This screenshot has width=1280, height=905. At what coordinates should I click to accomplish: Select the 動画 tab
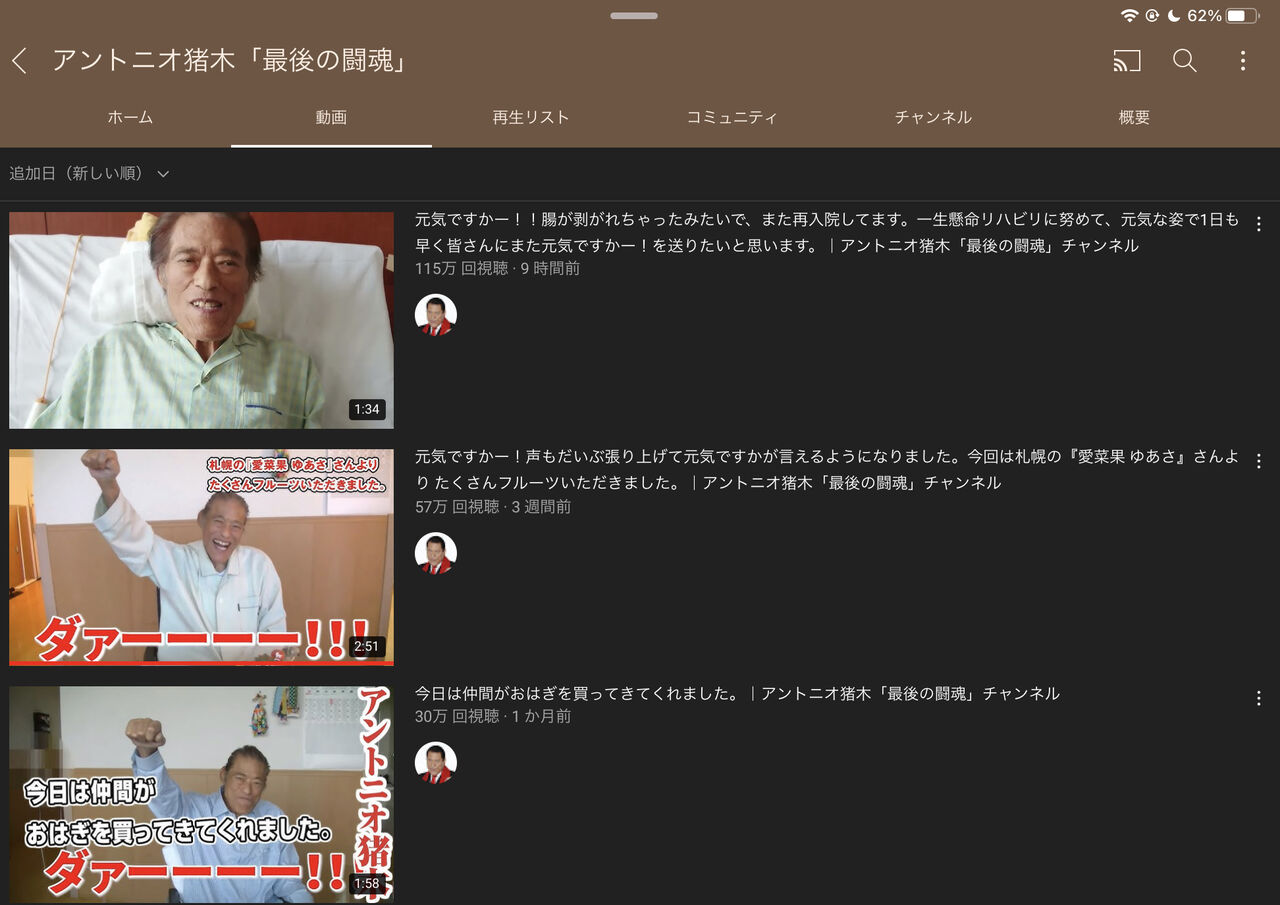[x=331, y=117]
